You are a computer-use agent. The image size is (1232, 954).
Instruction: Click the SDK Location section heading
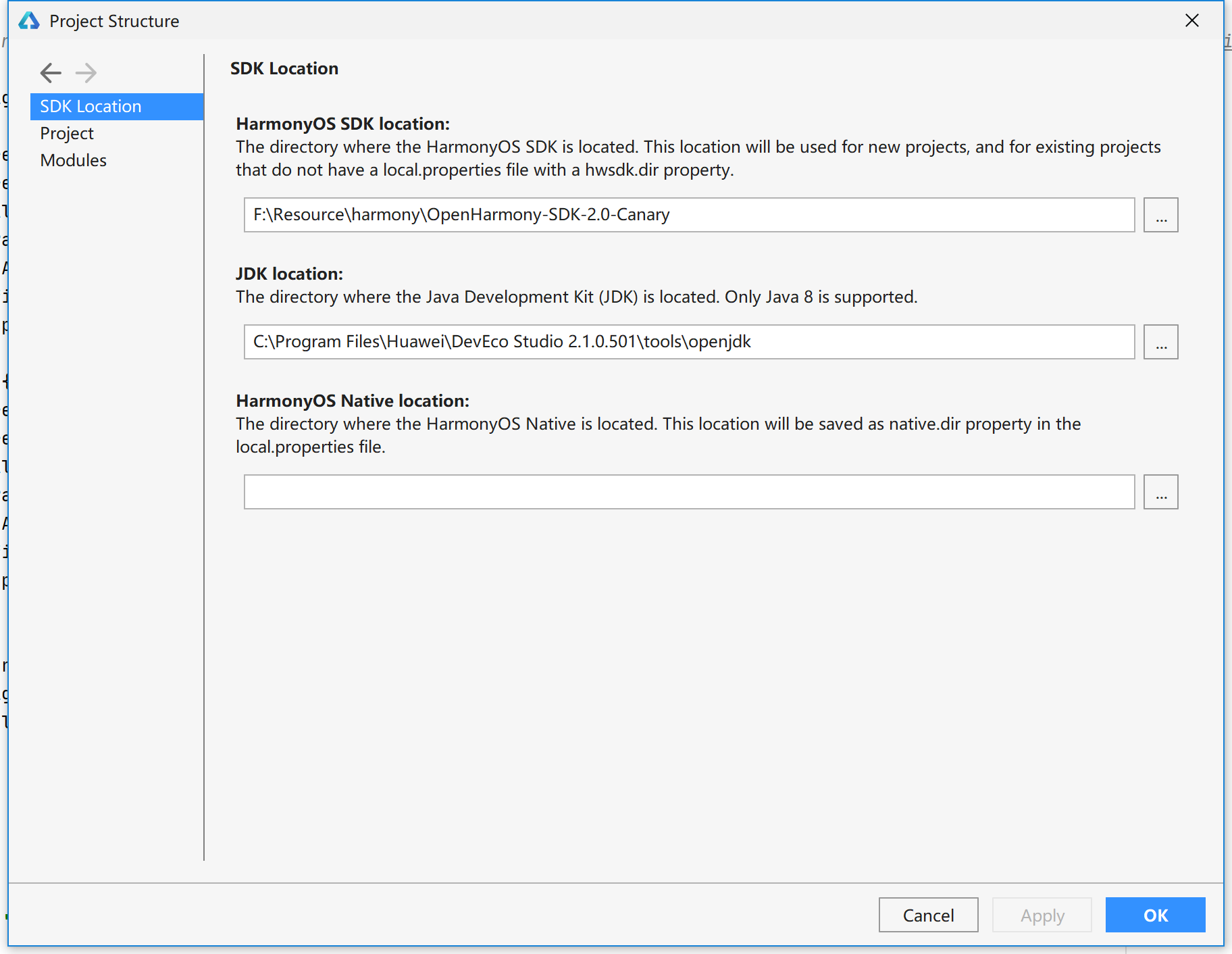[x=284, y=68]
